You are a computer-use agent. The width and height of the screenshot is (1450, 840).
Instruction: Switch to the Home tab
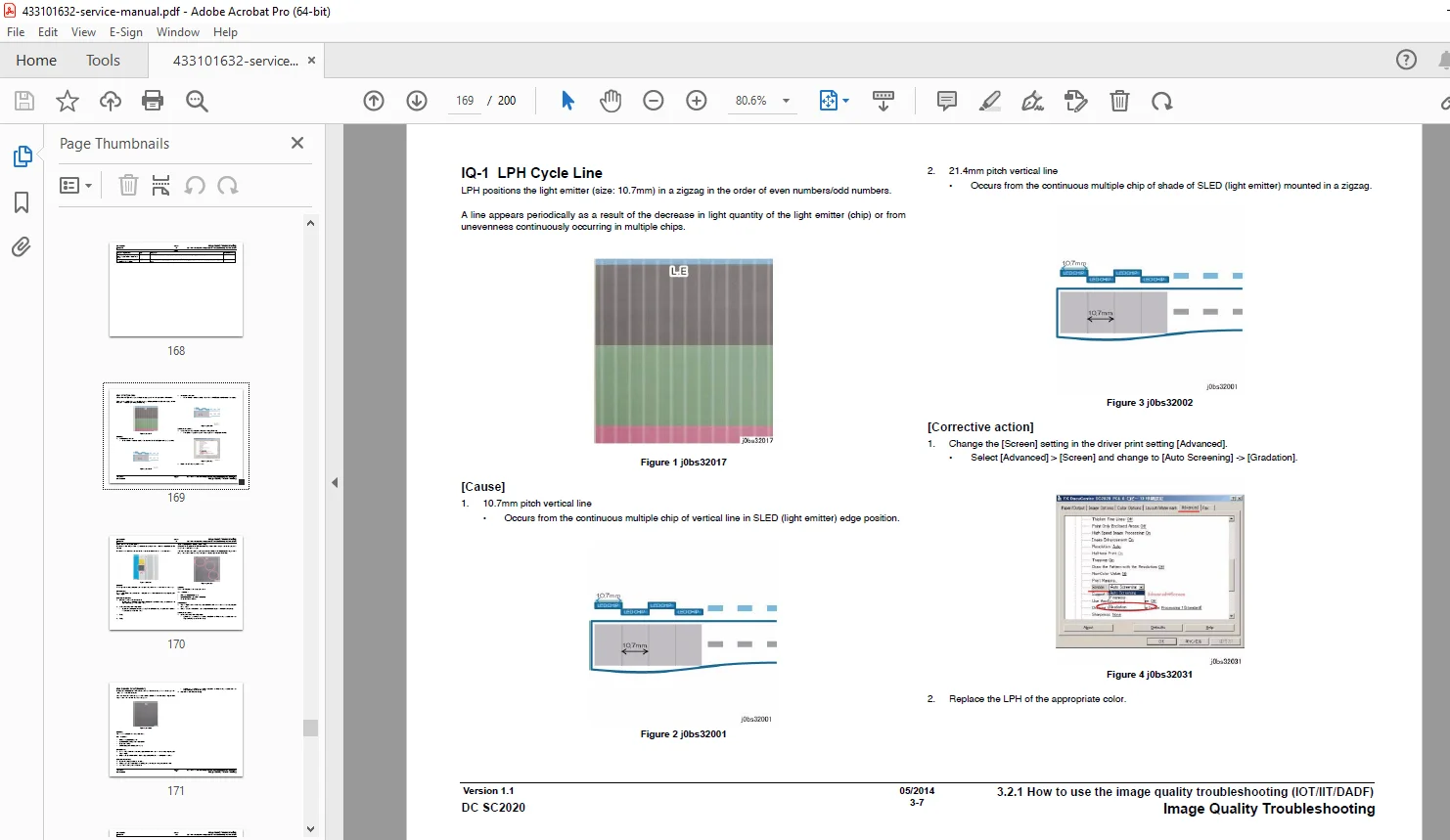[36, 60]
